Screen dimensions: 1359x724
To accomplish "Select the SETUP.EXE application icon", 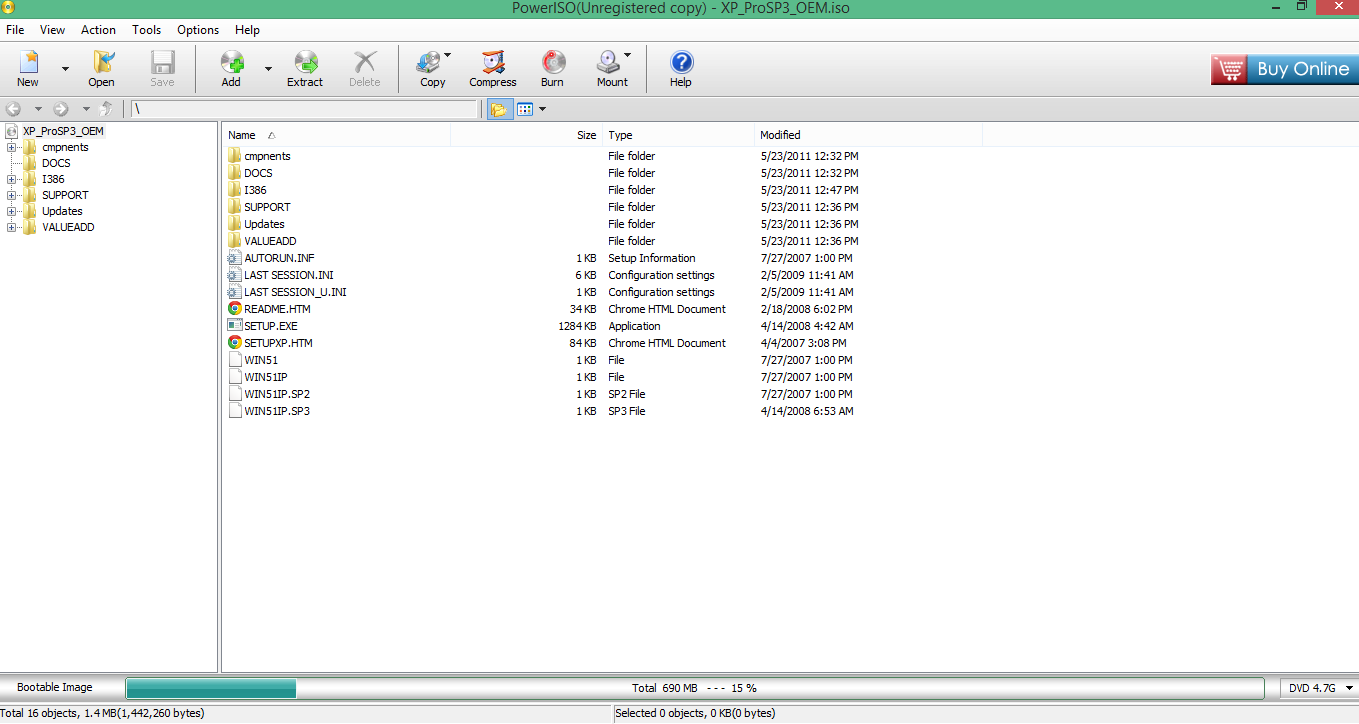I will point(234,326).
